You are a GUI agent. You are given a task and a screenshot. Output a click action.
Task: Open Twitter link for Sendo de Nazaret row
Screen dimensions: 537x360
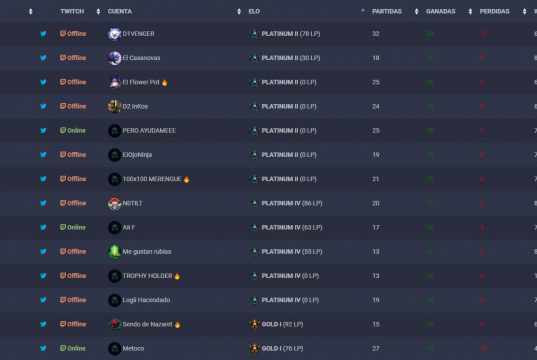(x=43, y=324)
